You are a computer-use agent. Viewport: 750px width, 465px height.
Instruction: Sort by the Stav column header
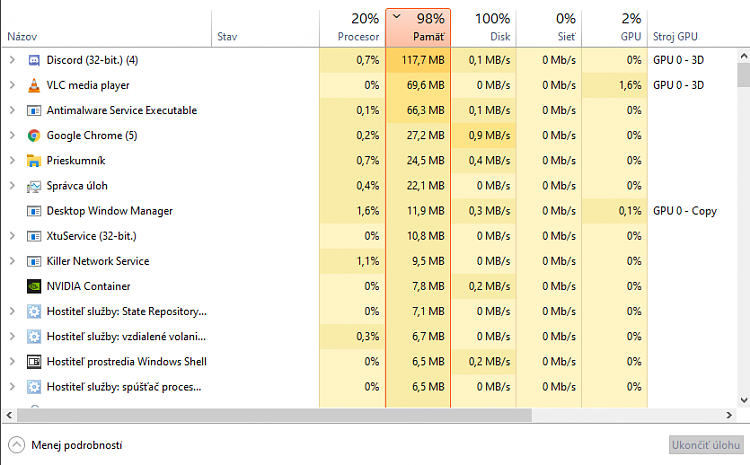(x=265, y=28)
